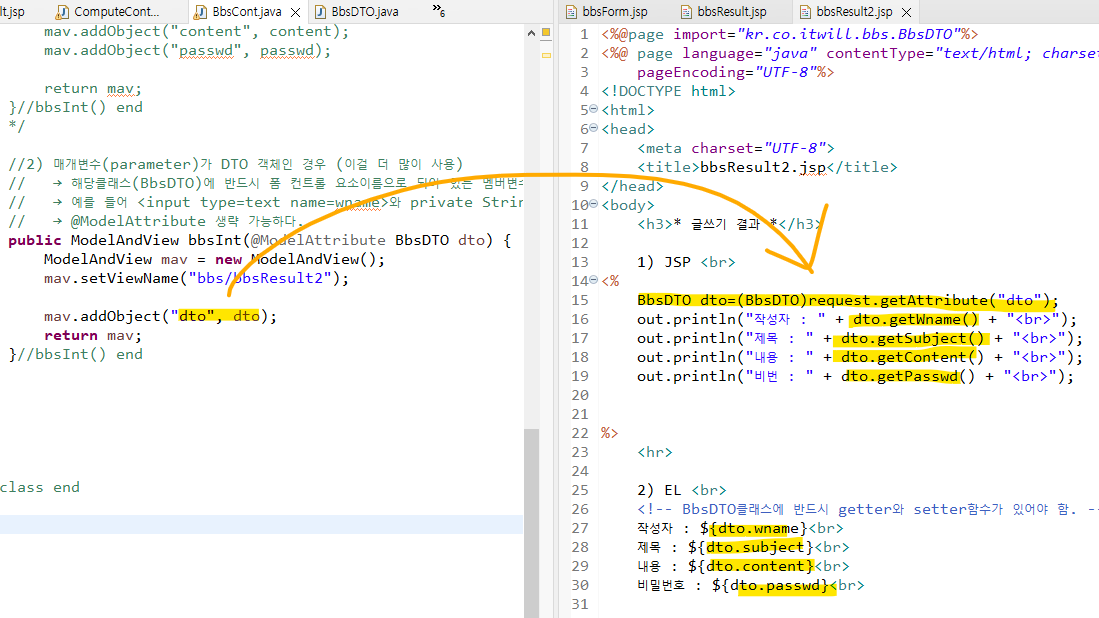This screenshot has width=1099, height=618.
Task: Click the 'new ModelAndView()' statement line
Action: (214, 259)
